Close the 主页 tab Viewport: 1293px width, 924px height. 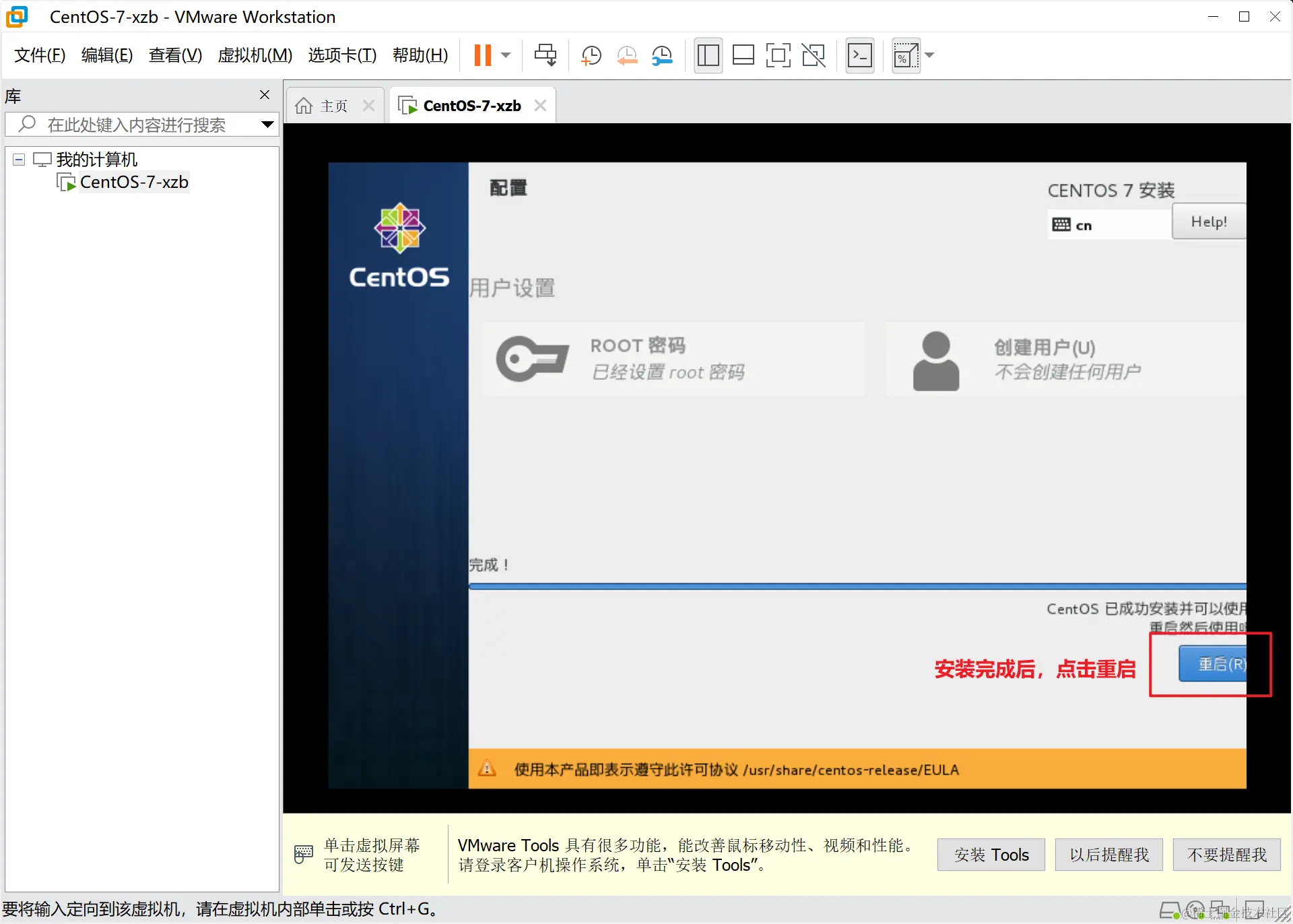368,106
